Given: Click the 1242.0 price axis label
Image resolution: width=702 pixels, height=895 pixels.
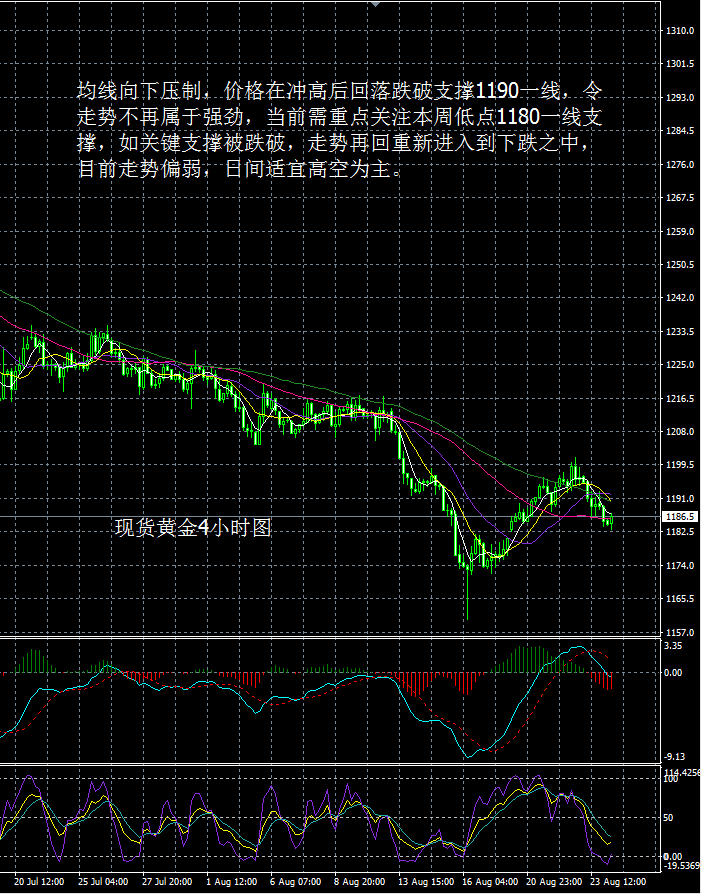Looking at the screenshot, I should tap(680, 298).
